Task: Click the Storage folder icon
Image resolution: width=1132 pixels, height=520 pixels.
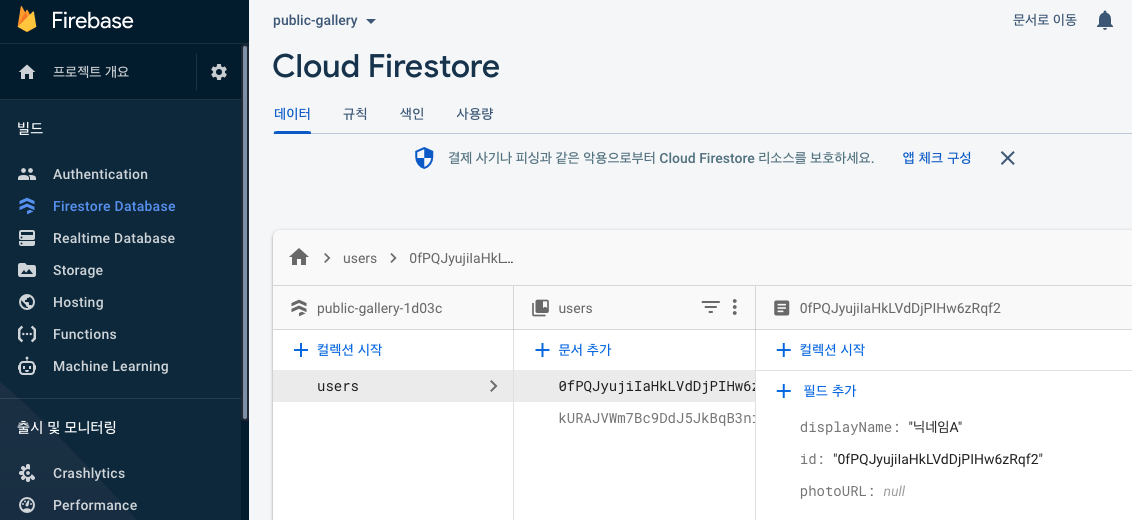Action: (x=27, y=270)
